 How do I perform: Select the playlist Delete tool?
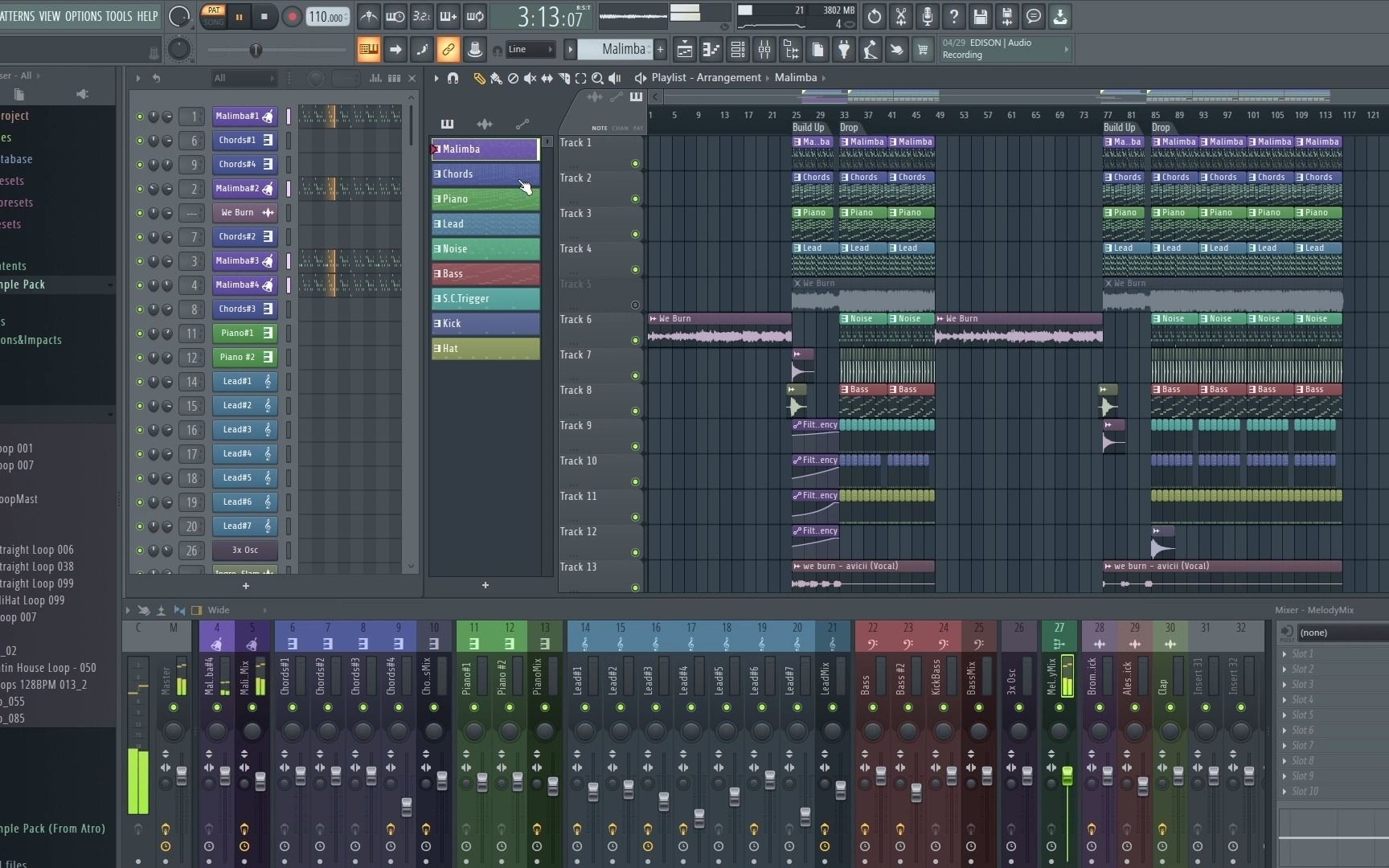[513, 78]
